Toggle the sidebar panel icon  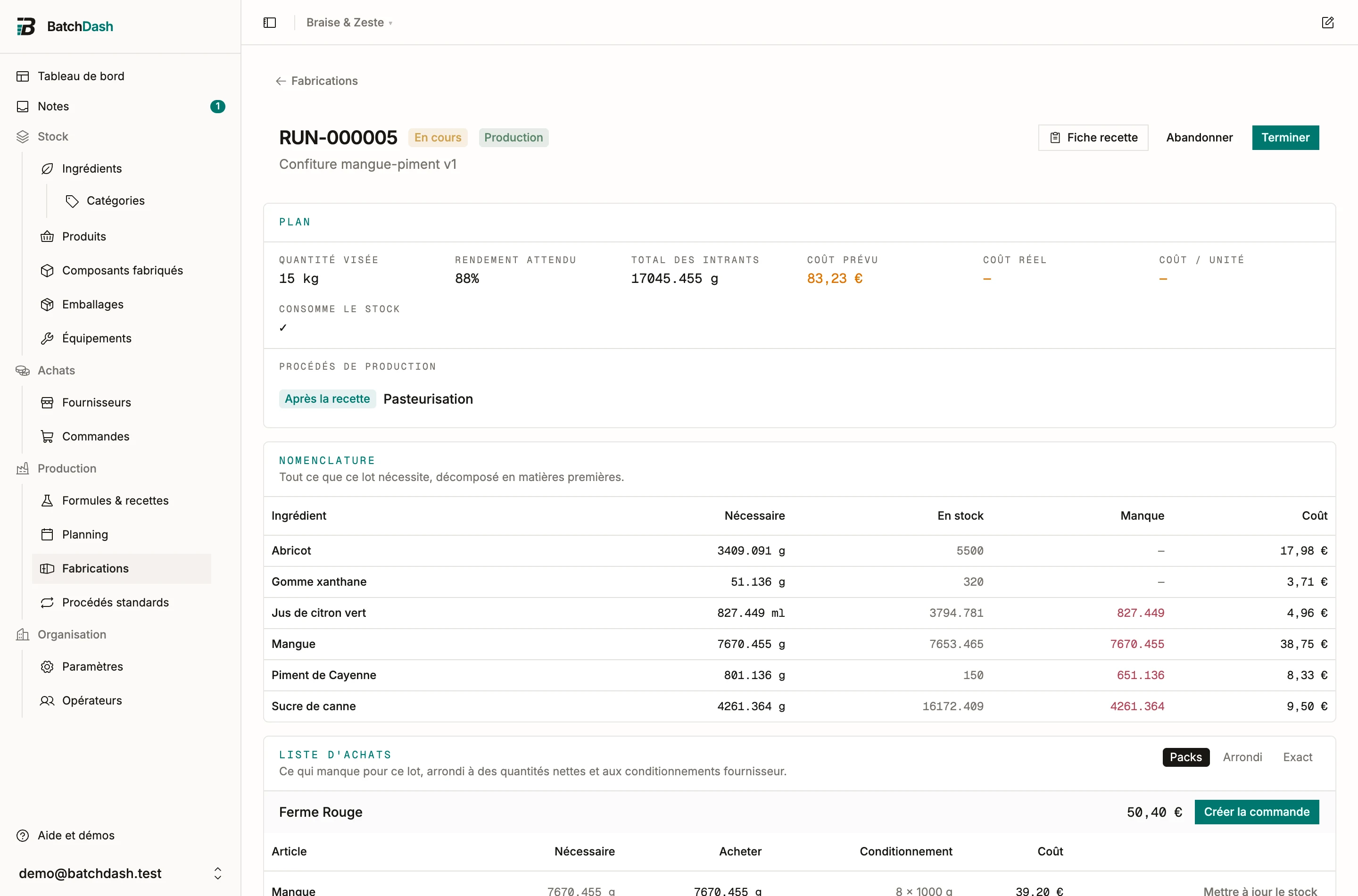coord(270,22)
